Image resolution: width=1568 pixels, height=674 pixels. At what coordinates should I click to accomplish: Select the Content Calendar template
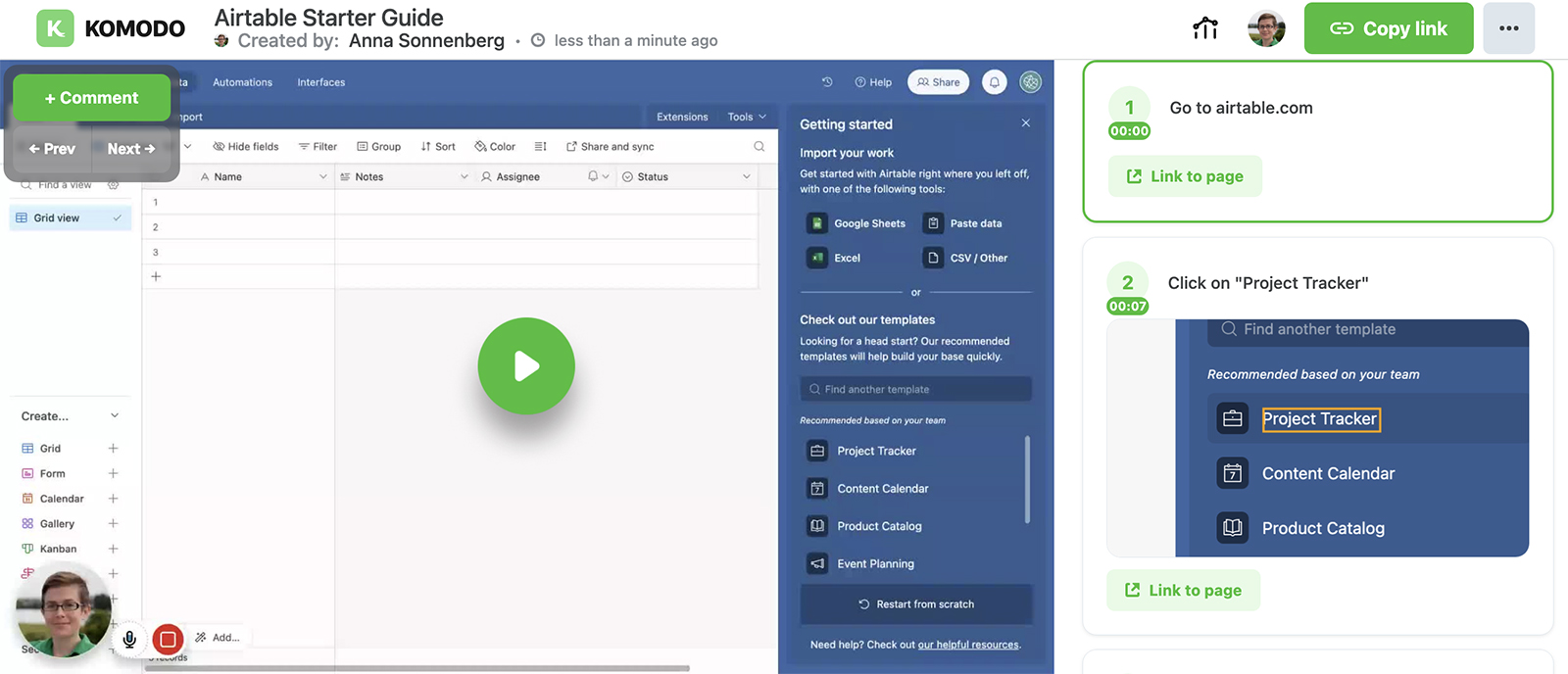click(912, 489)
